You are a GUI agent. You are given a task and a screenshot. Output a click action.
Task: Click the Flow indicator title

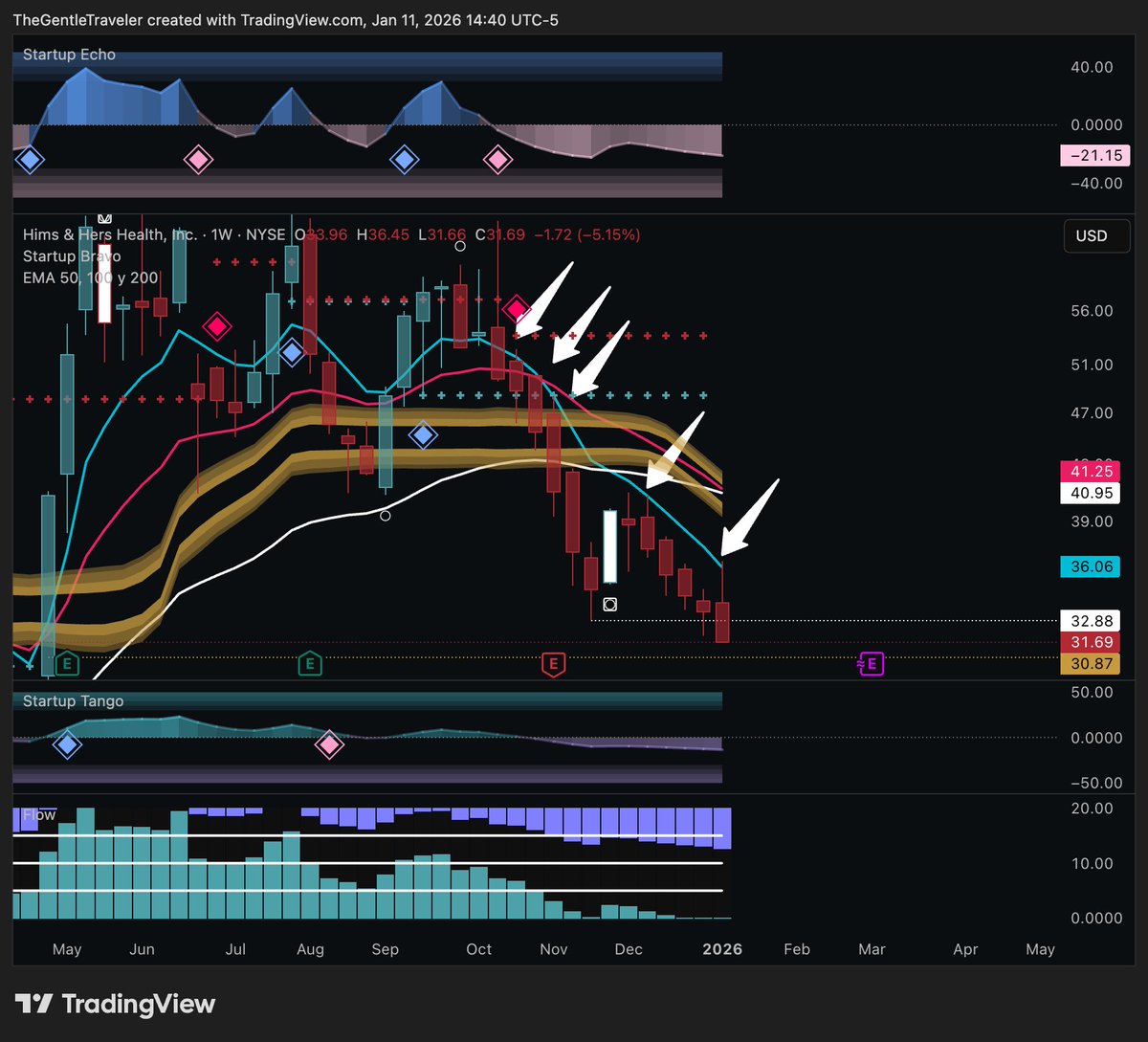pyautogui.click(x=39, y=815)
